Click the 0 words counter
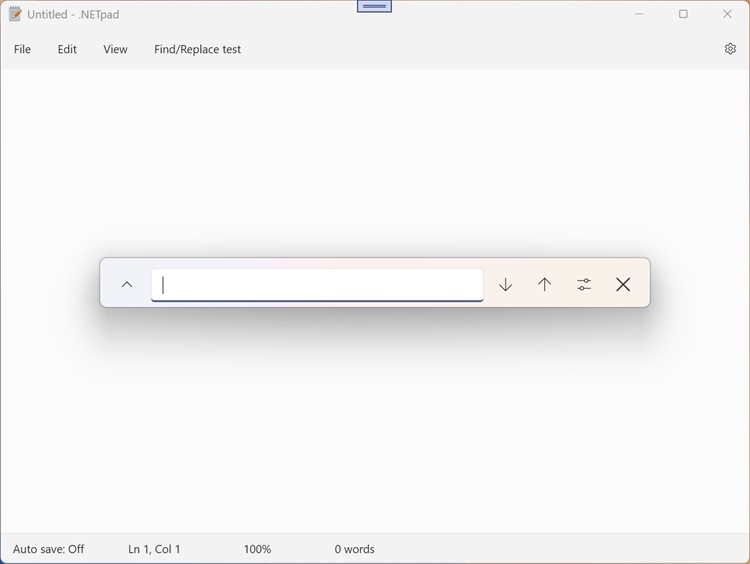This screenshot has height=564, width=750. click(354, 549)
